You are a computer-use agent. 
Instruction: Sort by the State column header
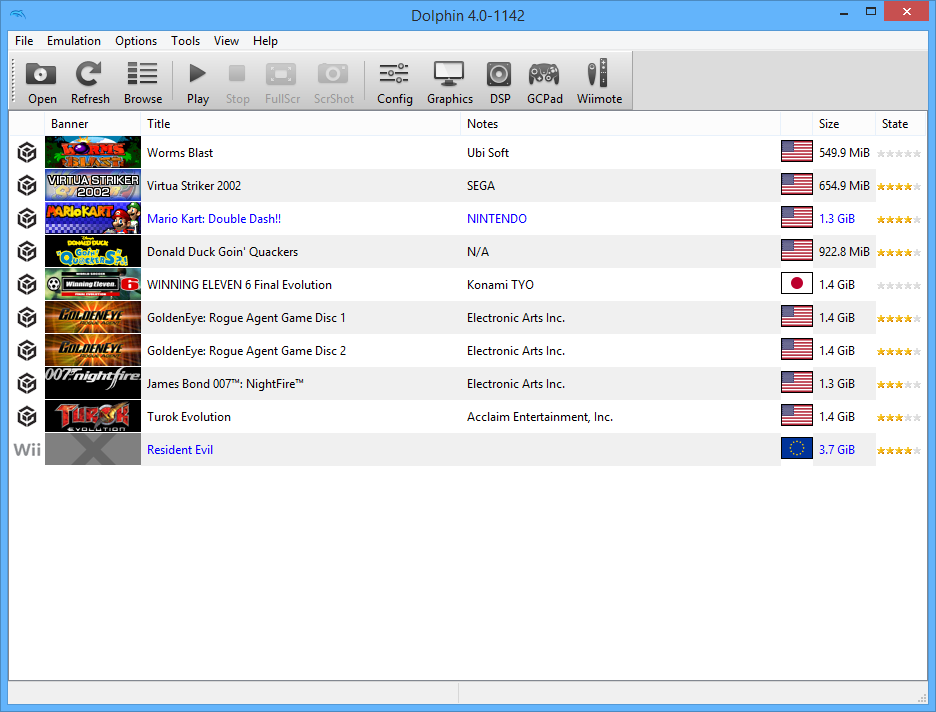900,124
